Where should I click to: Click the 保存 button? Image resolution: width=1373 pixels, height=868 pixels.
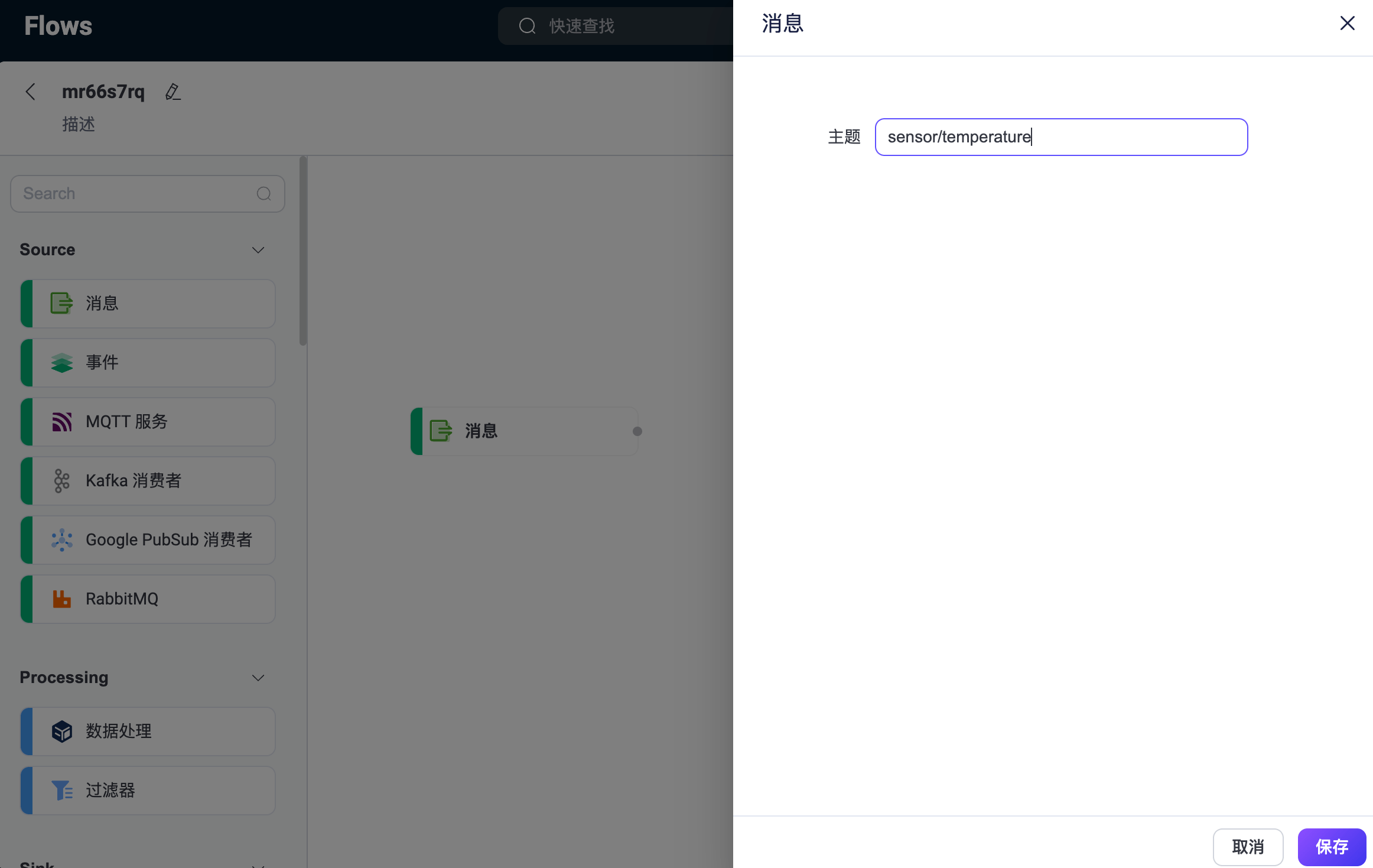[x=1332, y=847]
